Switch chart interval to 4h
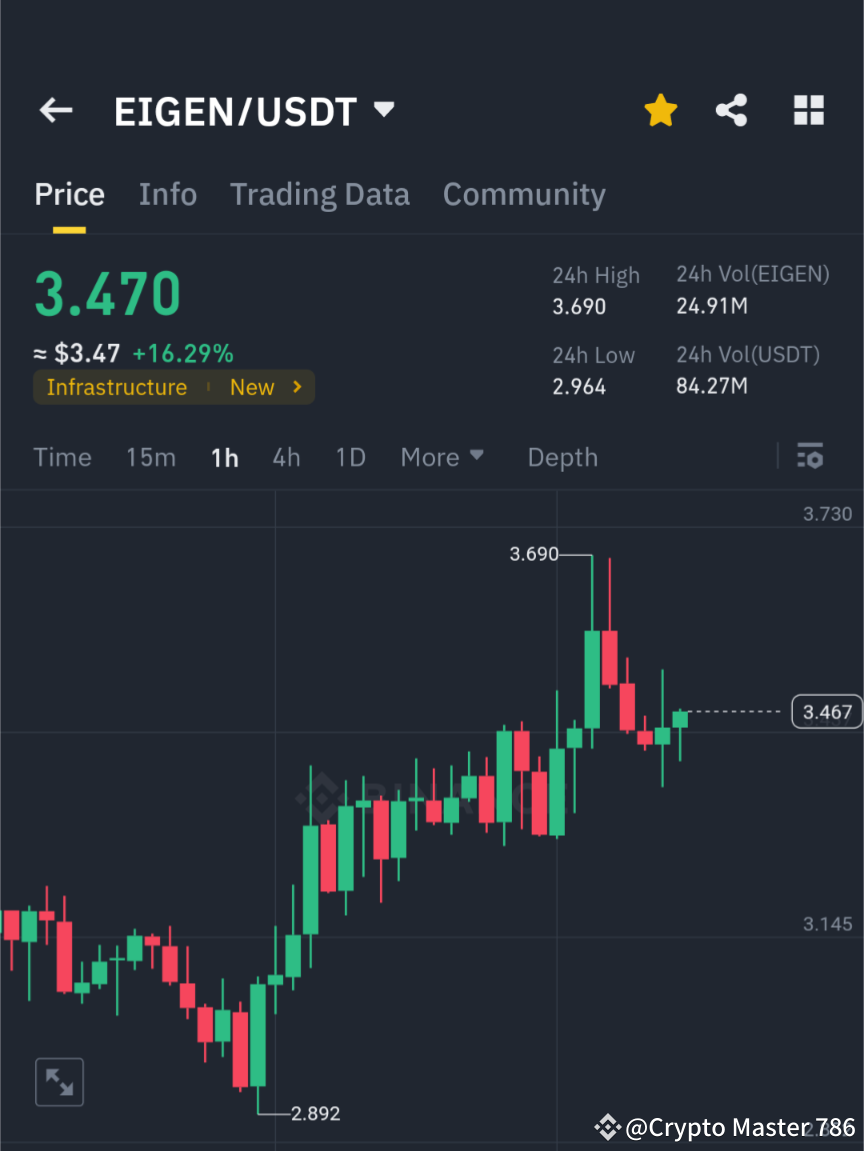 pos(286,457)
